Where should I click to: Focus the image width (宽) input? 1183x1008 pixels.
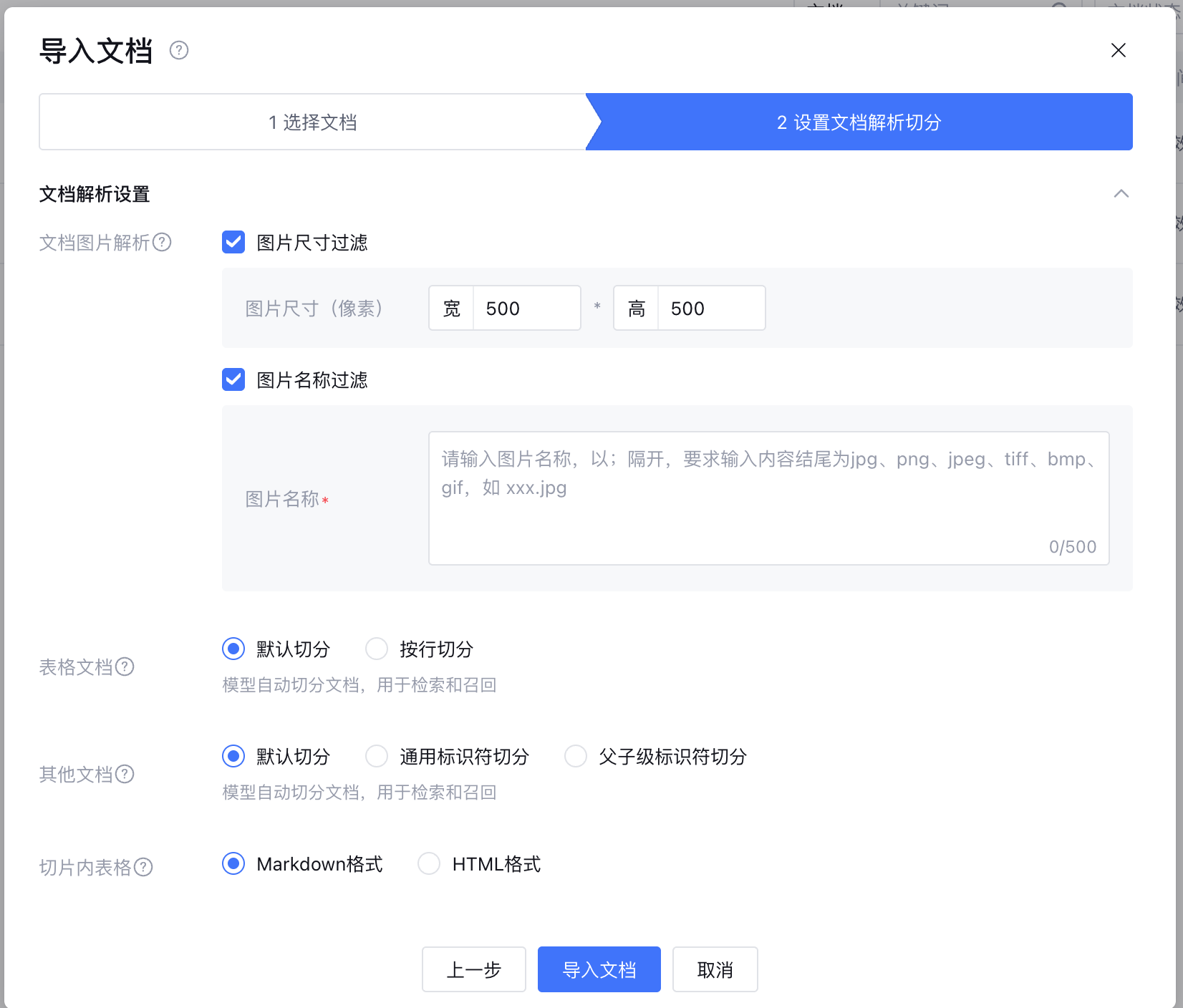point(527,308)
